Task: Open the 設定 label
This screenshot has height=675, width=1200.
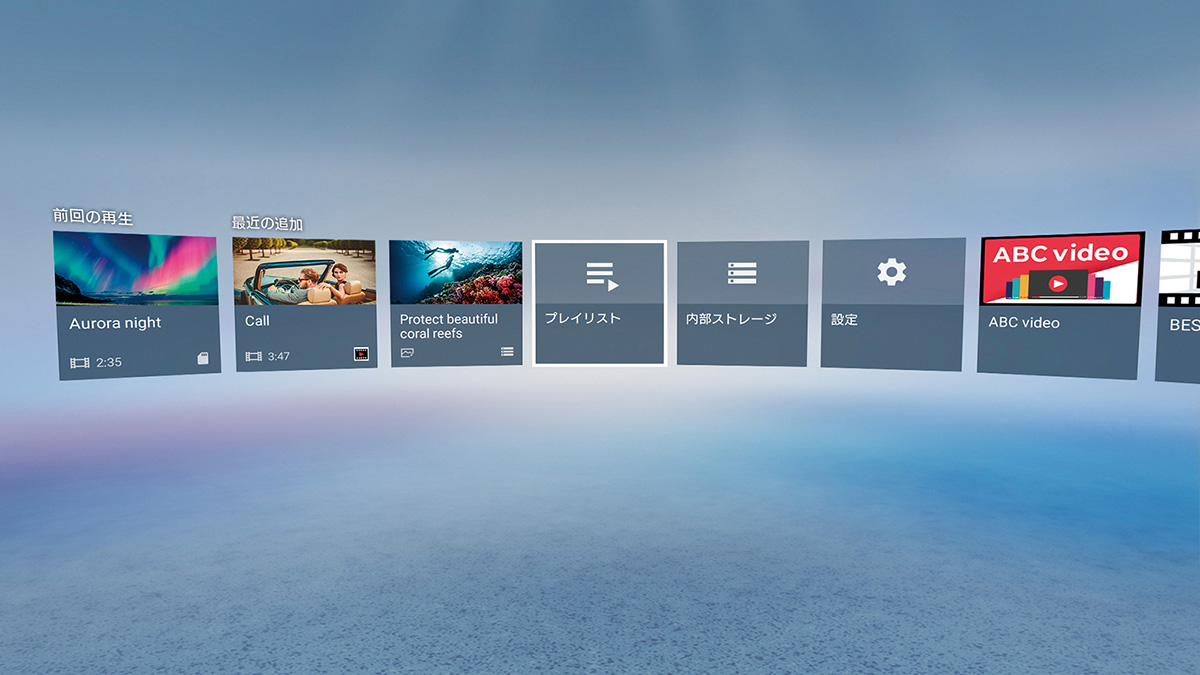Action: tap(844, 320)
